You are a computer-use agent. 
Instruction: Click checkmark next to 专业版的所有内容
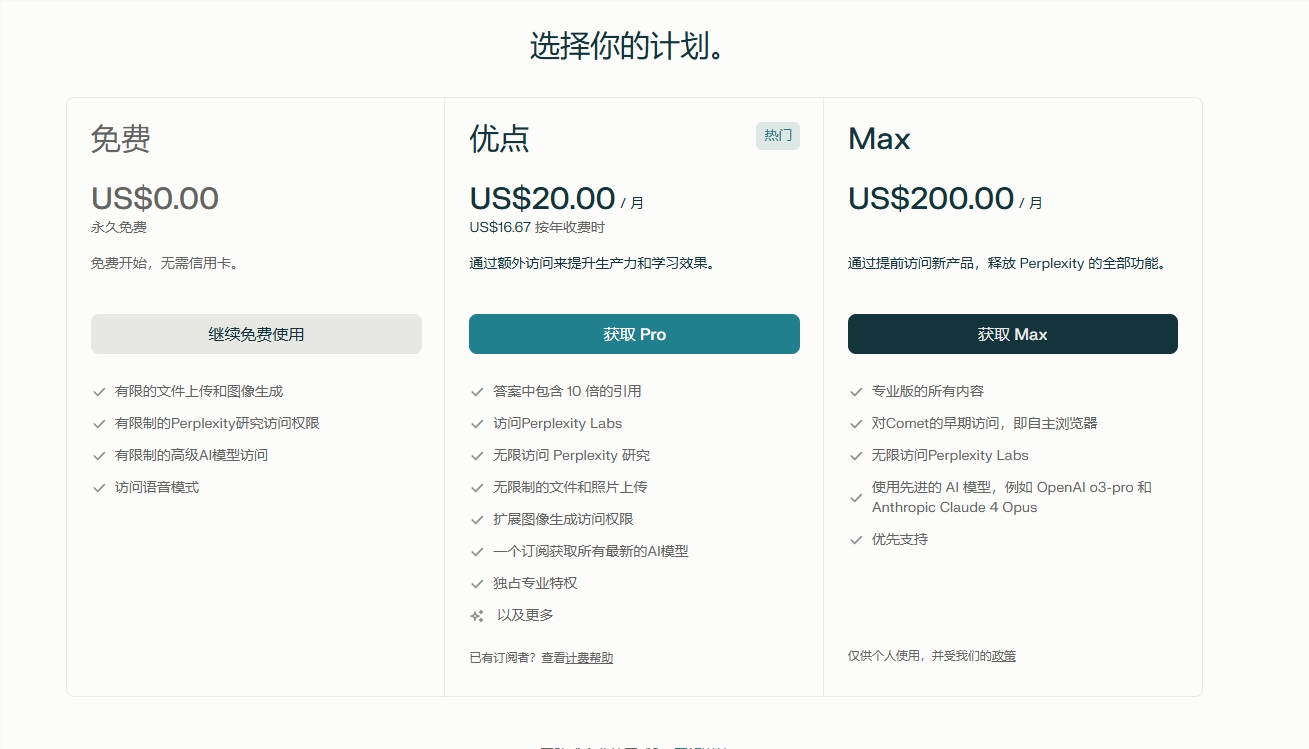tap(856, 392)
